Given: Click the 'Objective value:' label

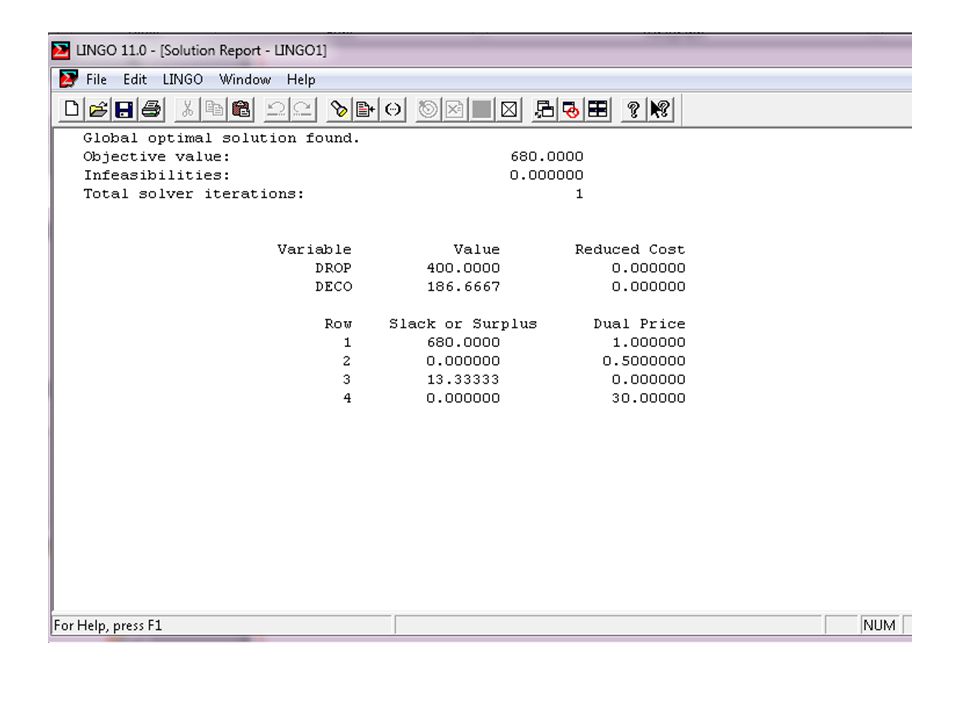Looking at the screenshot, I should [157, 157].
